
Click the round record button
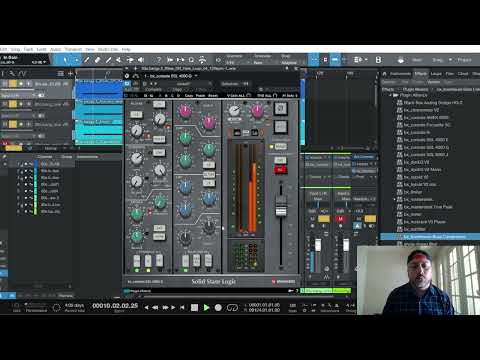pyautogui.click(x=218, y=307)
